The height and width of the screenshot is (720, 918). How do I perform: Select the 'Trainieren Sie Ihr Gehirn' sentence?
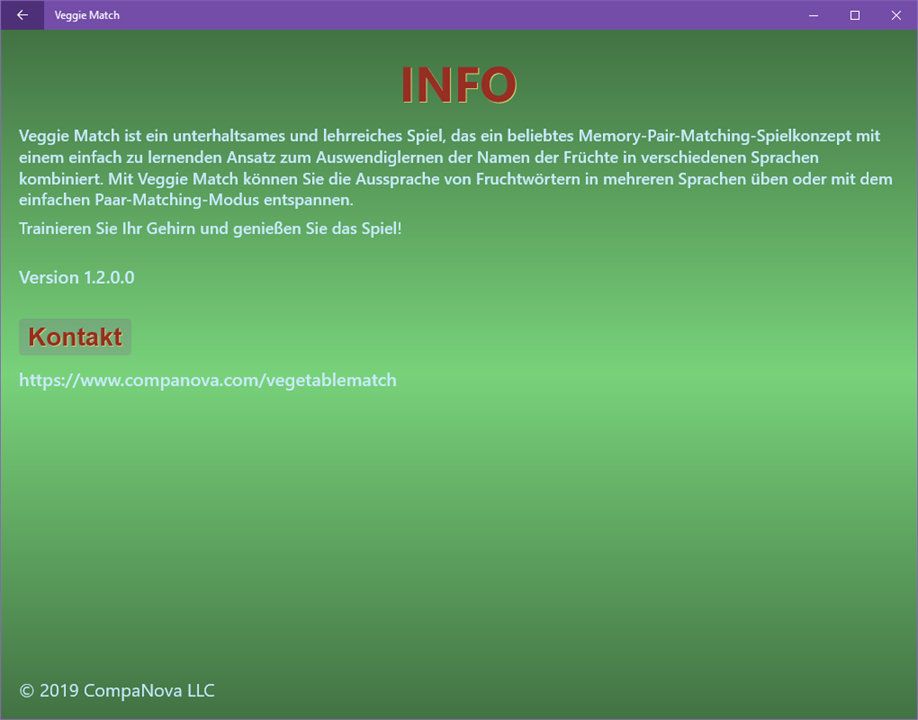pos(210,228)
